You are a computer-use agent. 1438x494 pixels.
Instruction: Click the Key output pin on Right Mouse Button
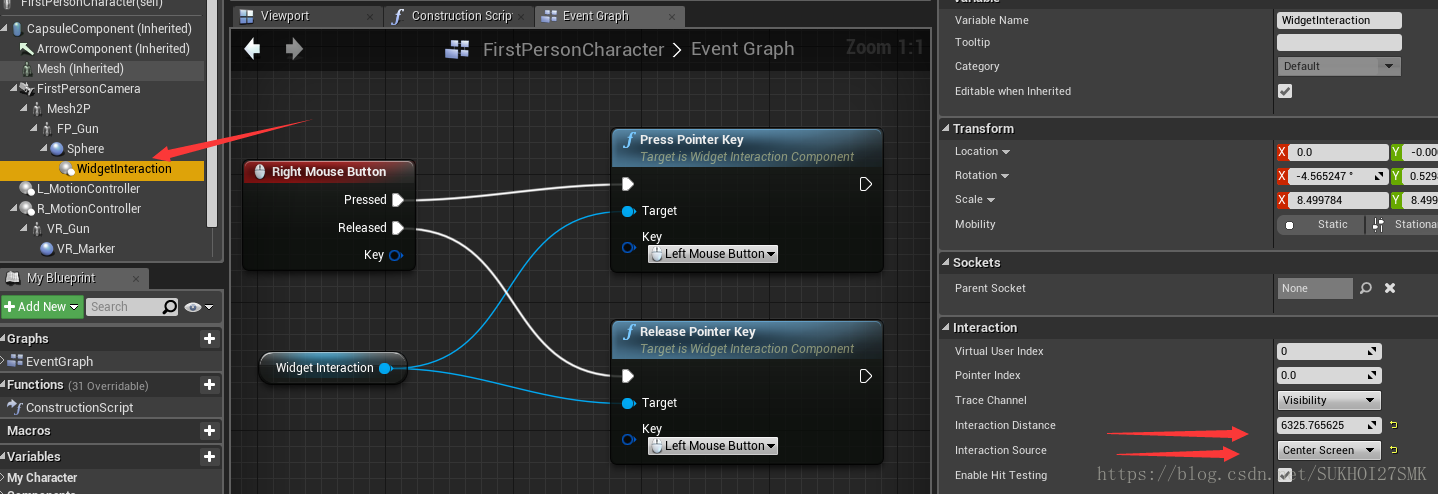395,255
